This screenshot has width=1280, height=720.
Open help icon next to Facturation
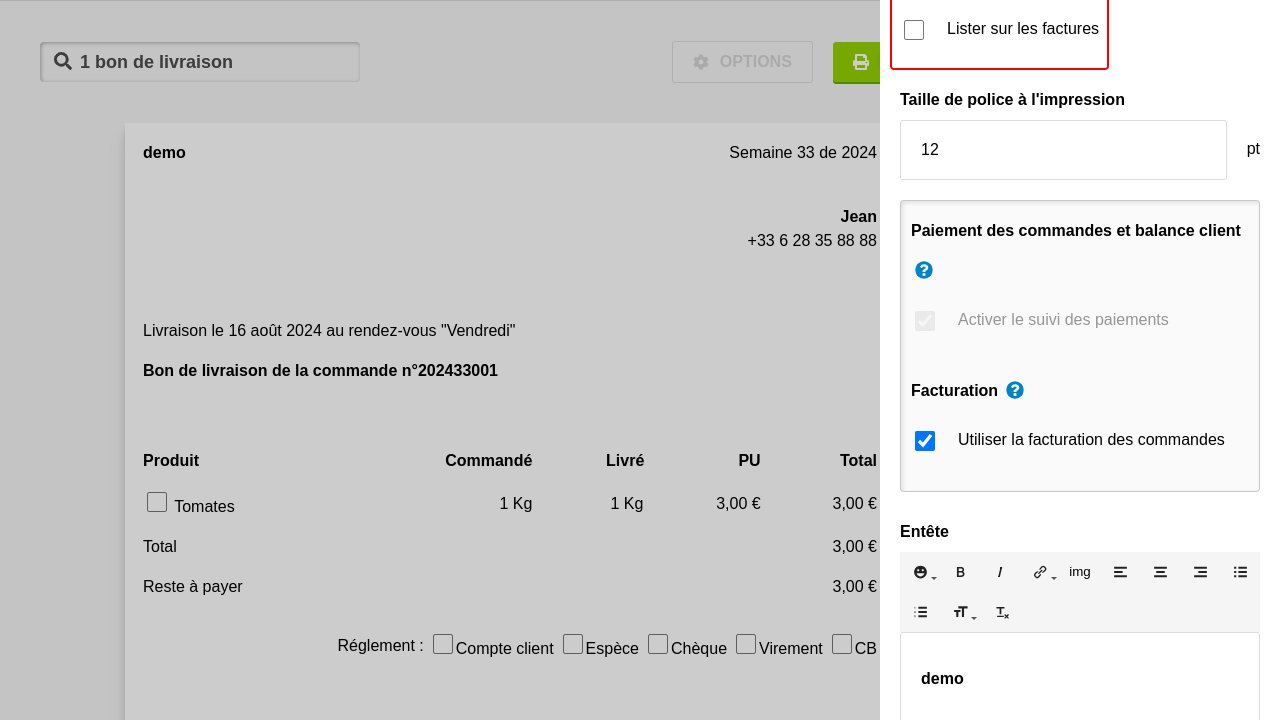pyautogui.click(x=1015, y=390)
